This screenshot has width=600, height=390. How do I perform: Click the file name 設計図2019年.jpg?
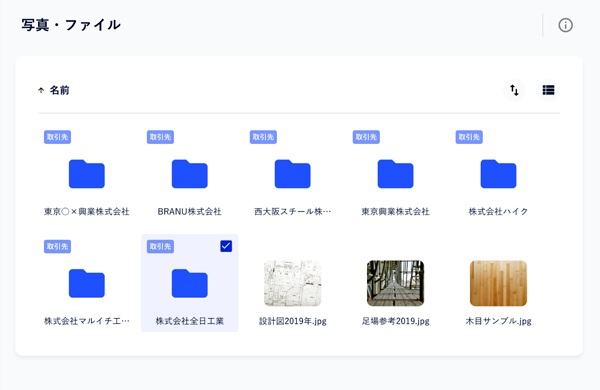pyautogui.click(x=293, y=321)
